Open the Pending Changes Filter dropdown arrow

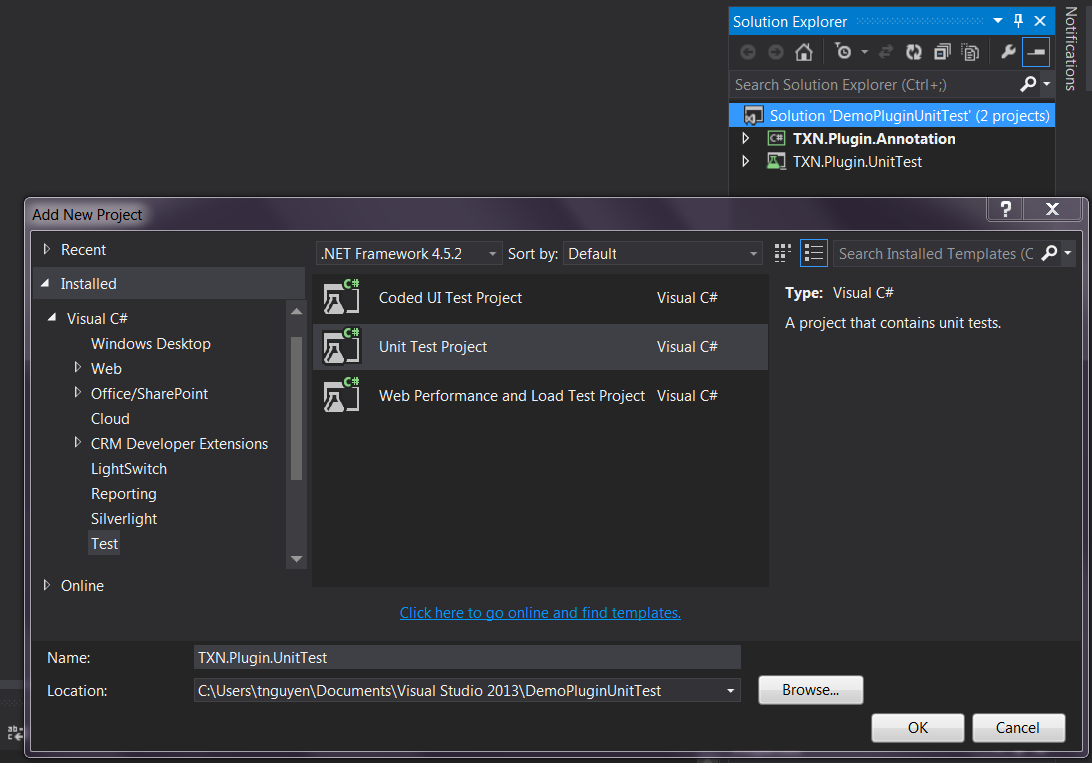pyautogui.click(x=864, y=52)
